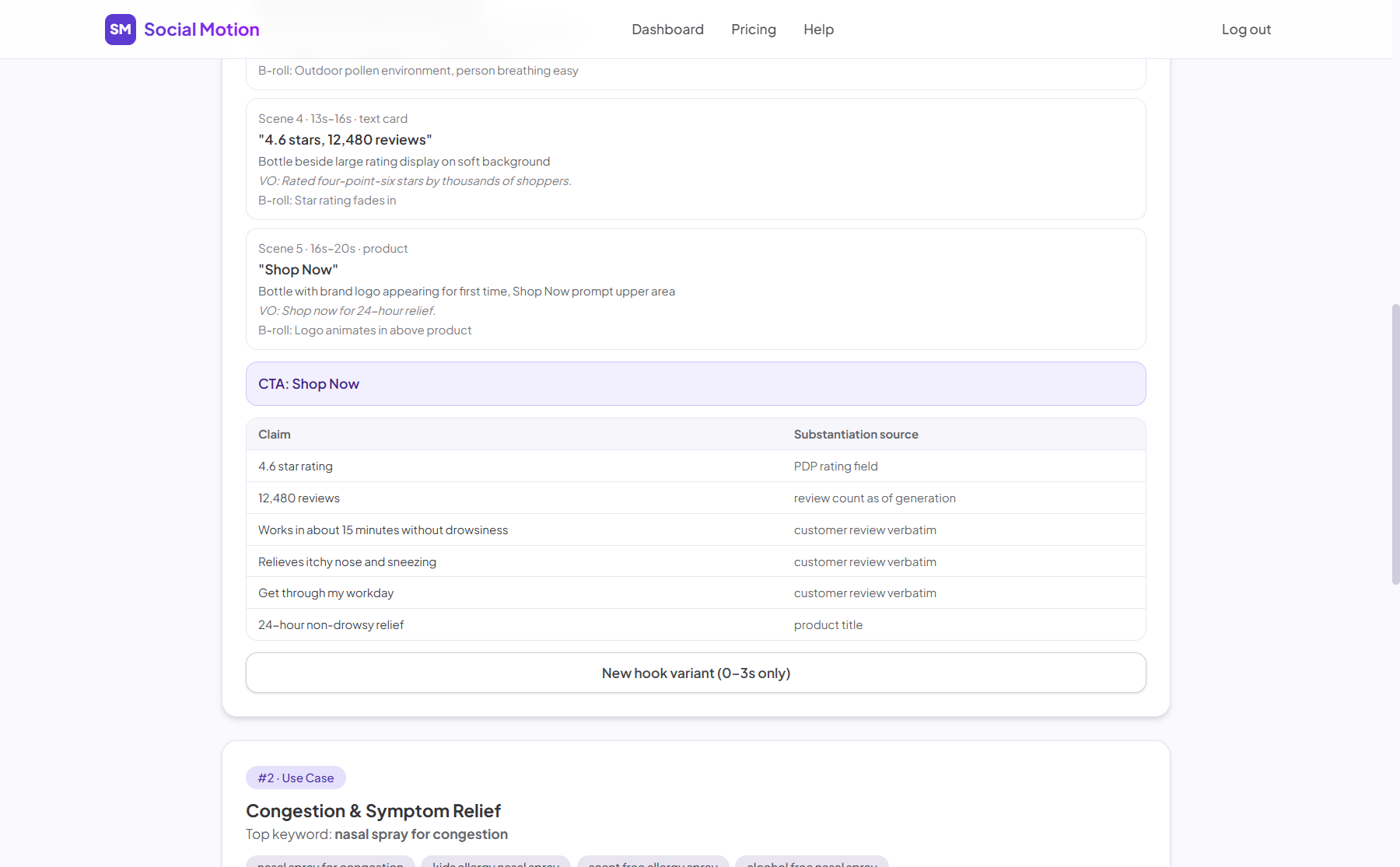Click the Bottle beside large rating display description
Screen dimensions: 1400x867
pos(404,162)
